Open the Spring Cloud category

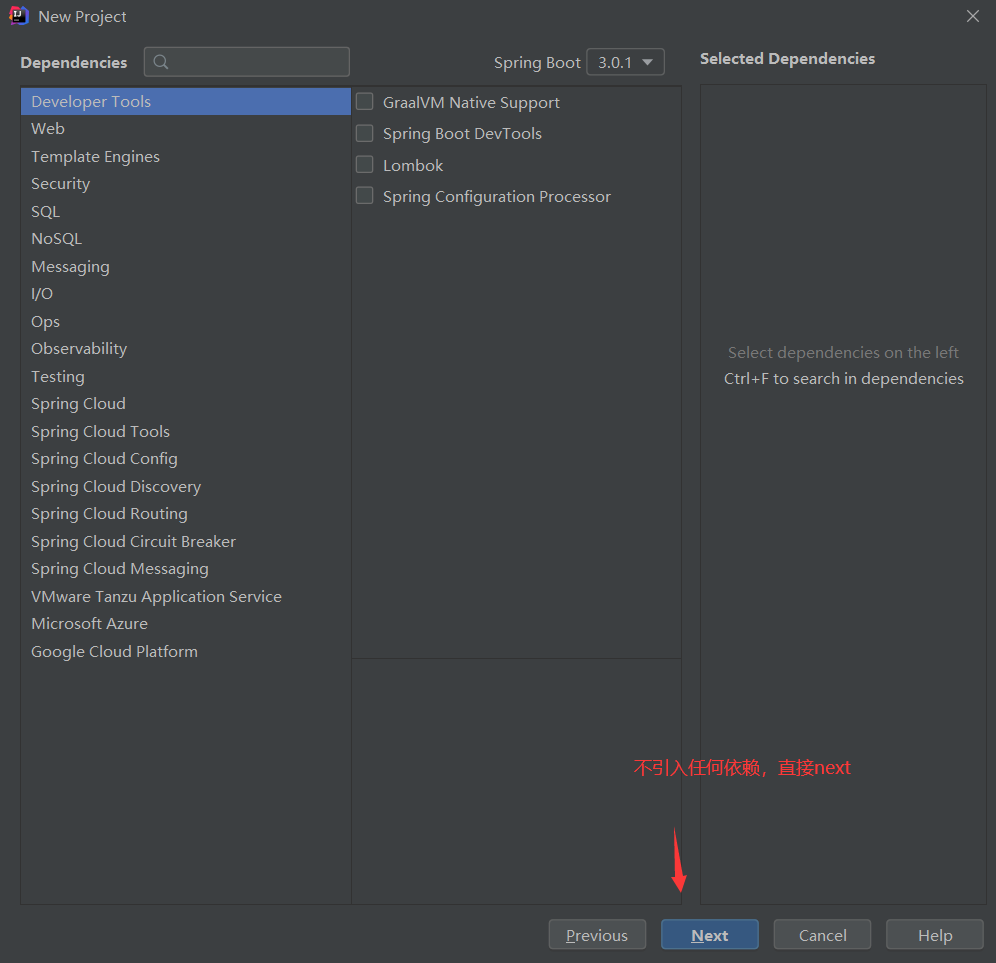tap(185, 403)
